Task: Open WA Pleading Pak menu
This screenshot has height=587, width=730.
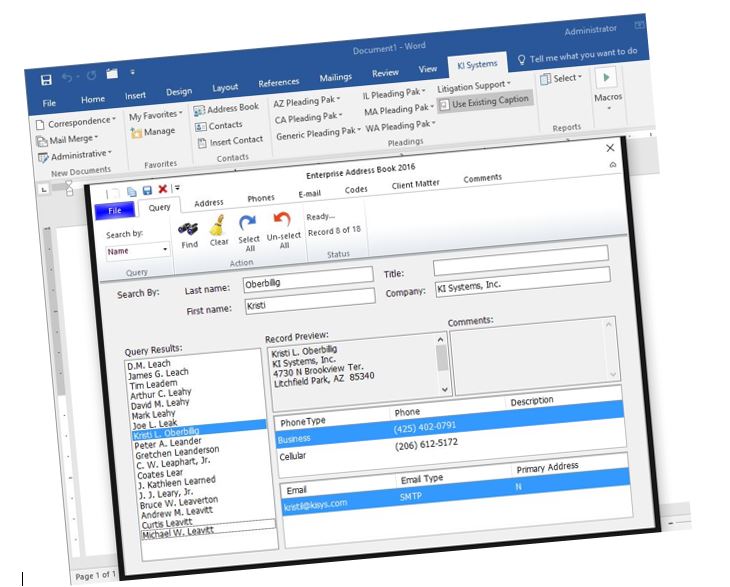Action: pos(400,126)
